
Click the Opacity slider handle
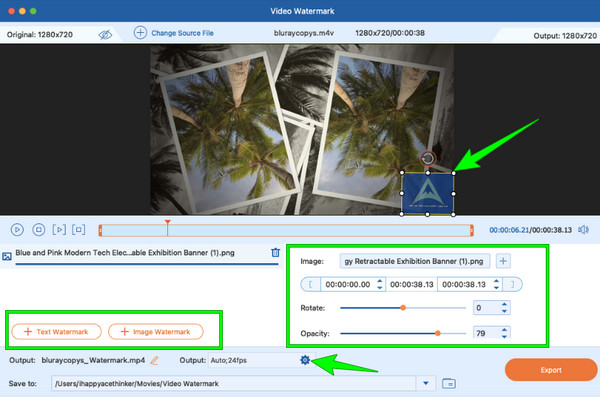(x=438, y=333)
